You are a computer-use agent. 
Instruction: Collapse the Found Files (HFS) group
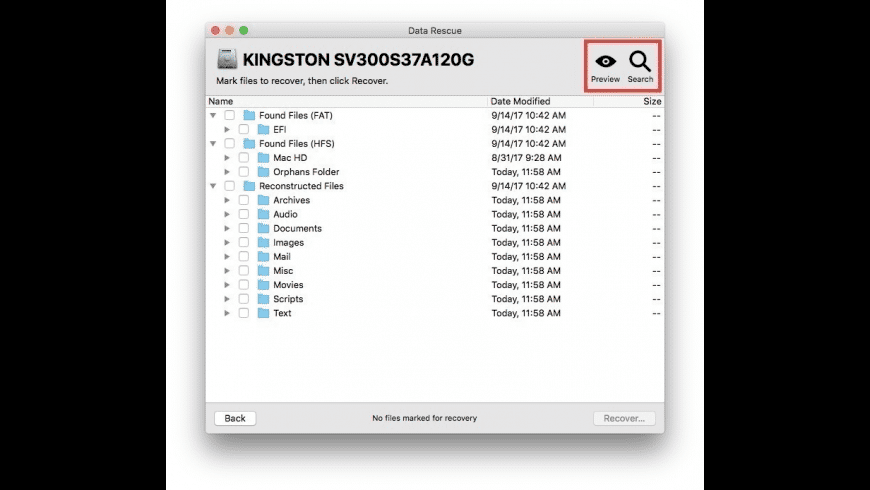coord(213,144)
